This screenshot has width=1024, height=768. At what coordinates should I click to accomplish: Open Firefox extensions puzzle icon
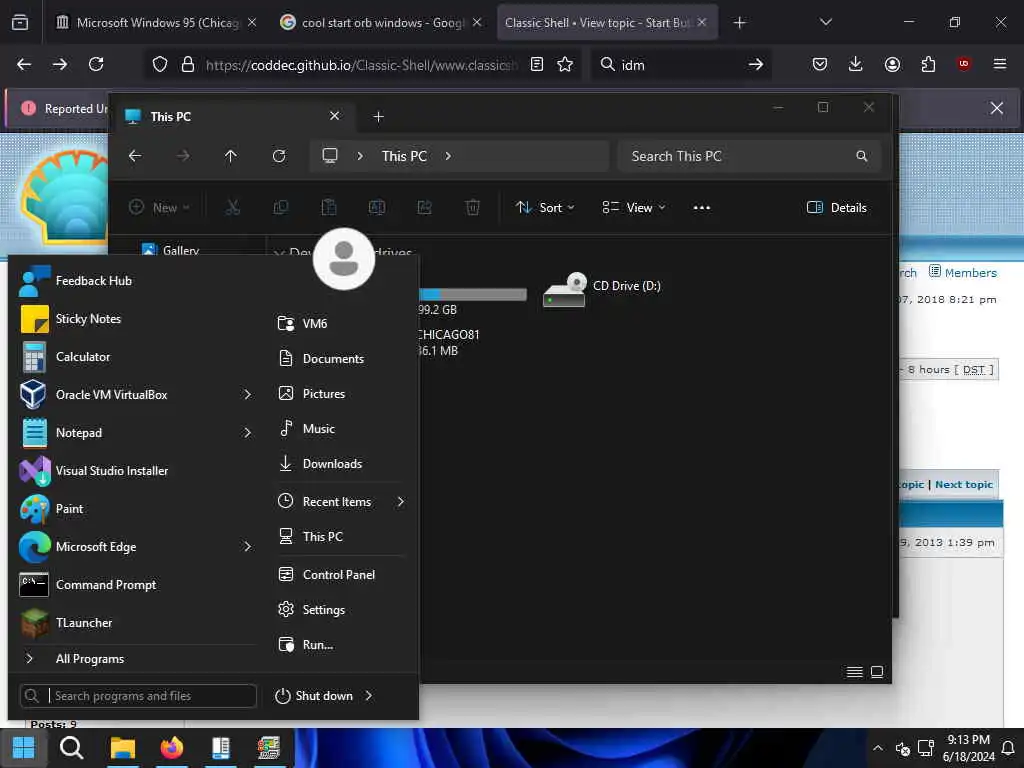[928, 64]
